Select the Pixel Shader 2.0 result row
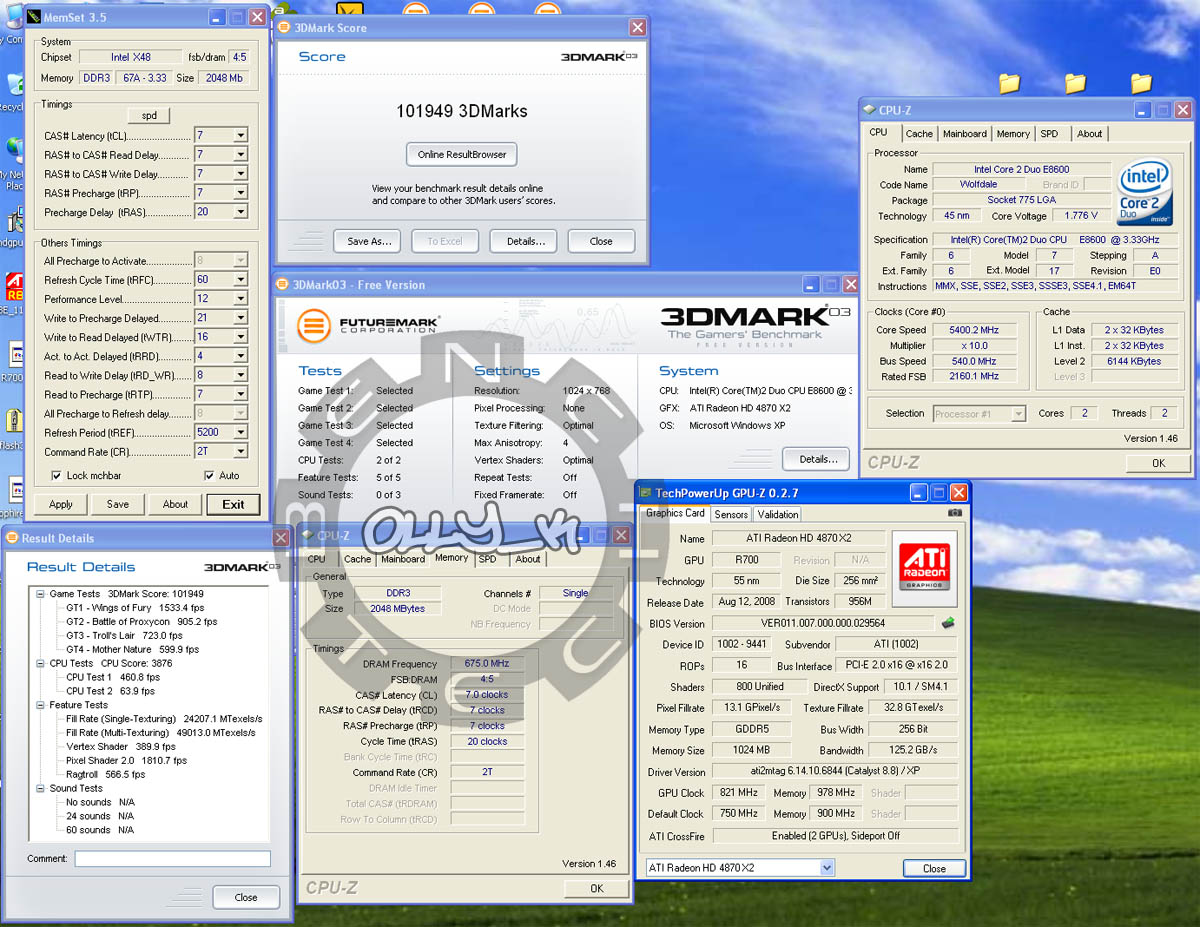Screen dimensions: 1200x927 [x=126, y=760]
